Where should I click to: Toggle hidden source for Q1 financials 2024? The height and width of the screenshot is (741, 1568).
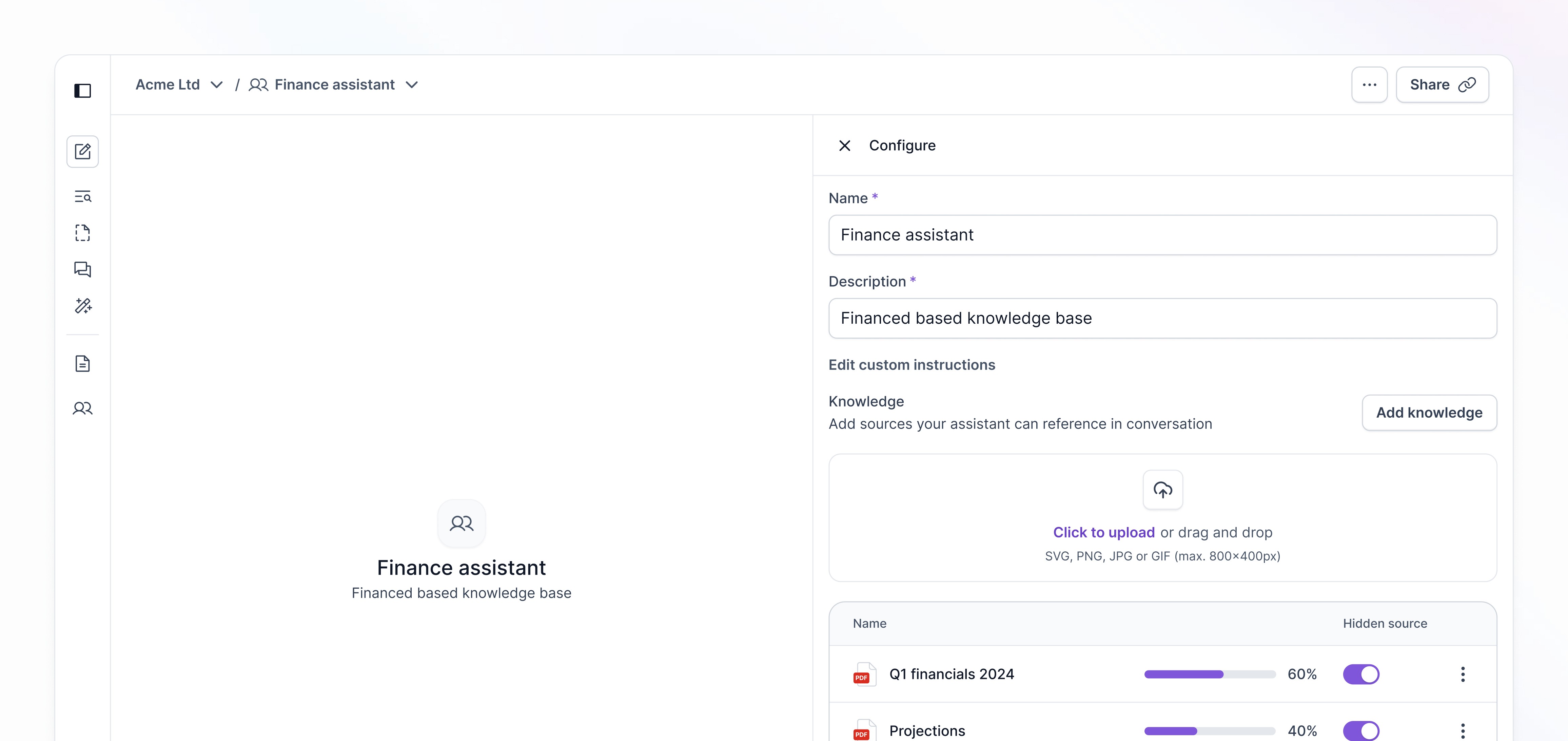click(x=1361, y=674)
